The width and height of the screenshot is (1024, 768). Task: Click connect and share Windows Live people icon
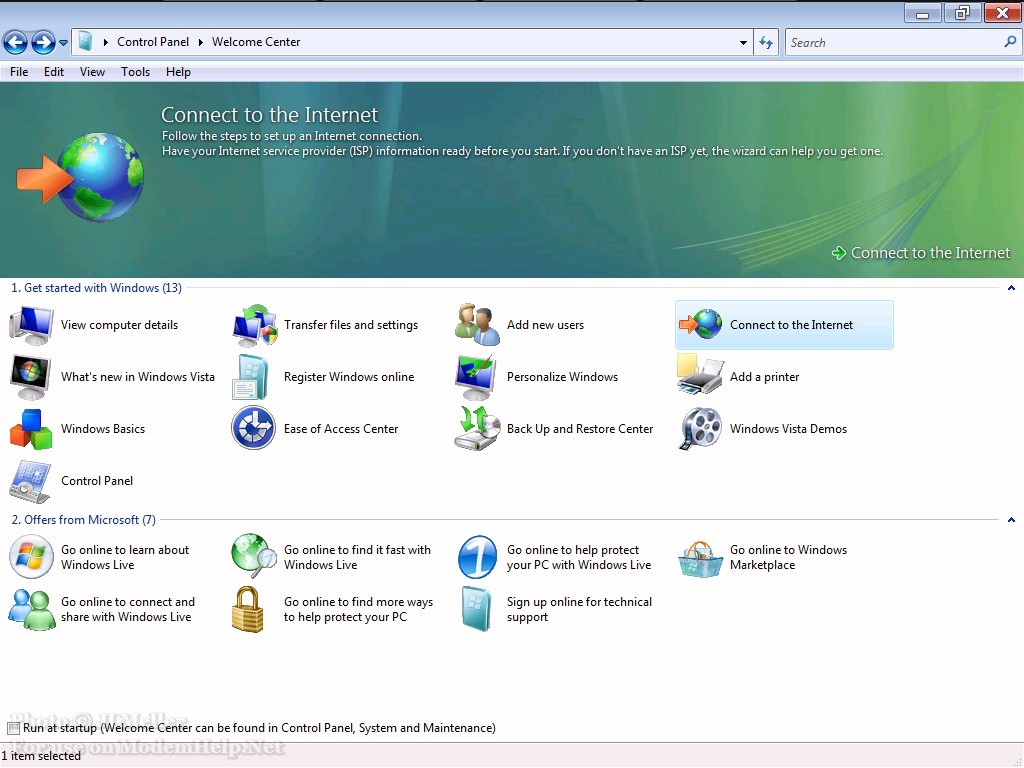[31, 609]
